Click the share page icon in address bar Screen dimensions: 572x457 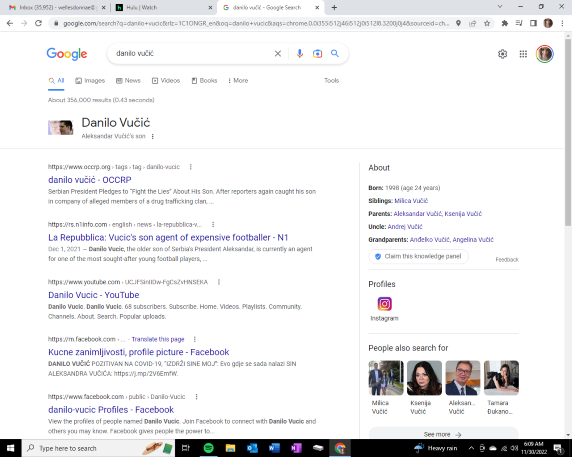472,23
